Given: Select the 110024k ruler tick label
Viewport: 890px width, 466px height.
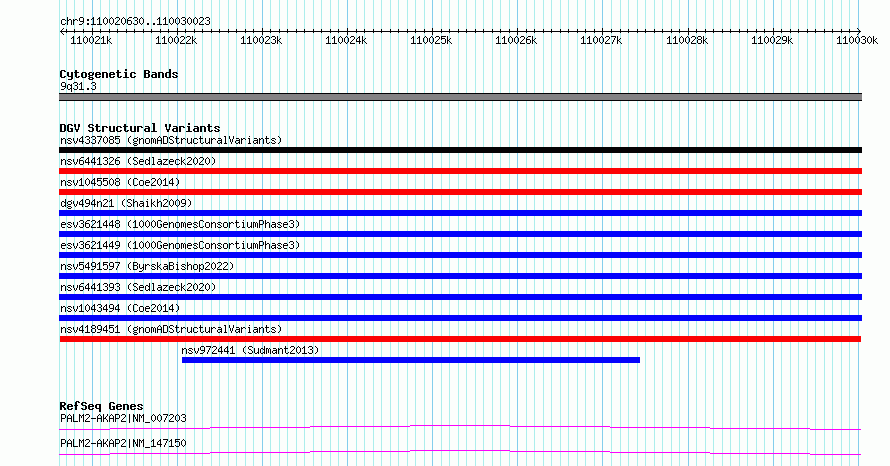Looking at the screenshot, I should [x=346, y=40].
